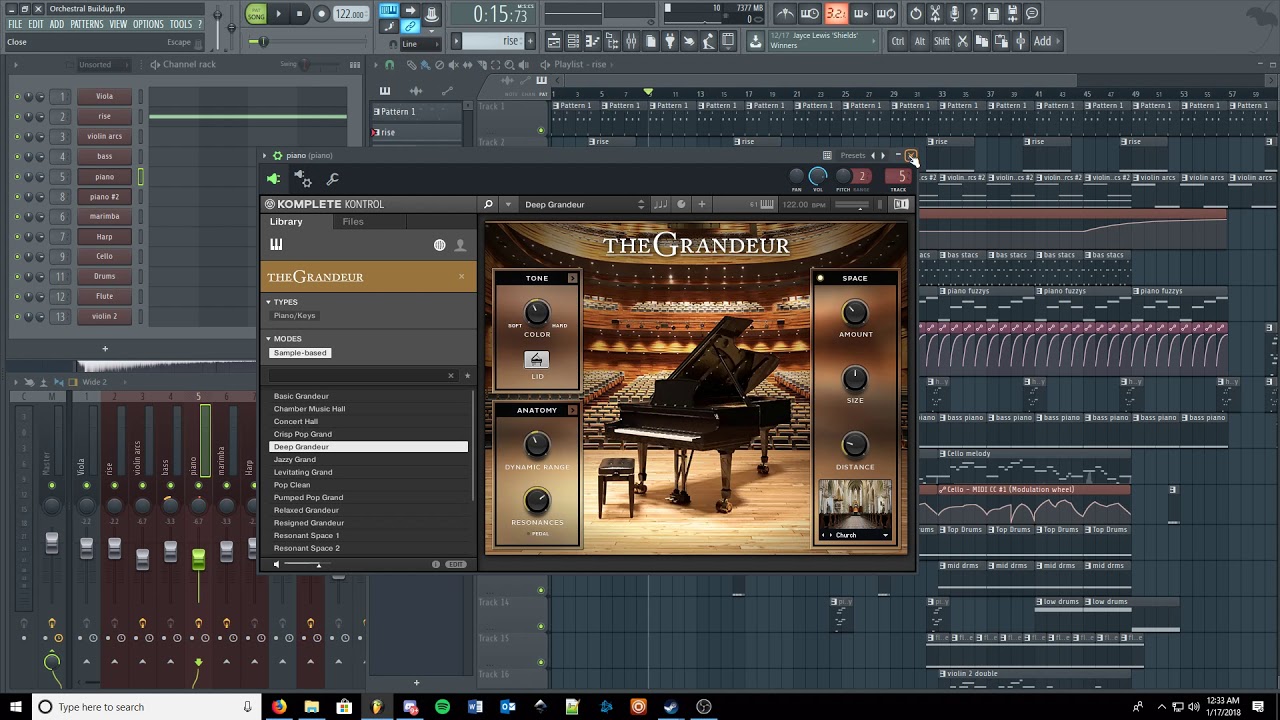Screen dimensions: 1280x720
Task: Click the wrench icon in plugin wrapper
Action: click(x=333, y=179)
